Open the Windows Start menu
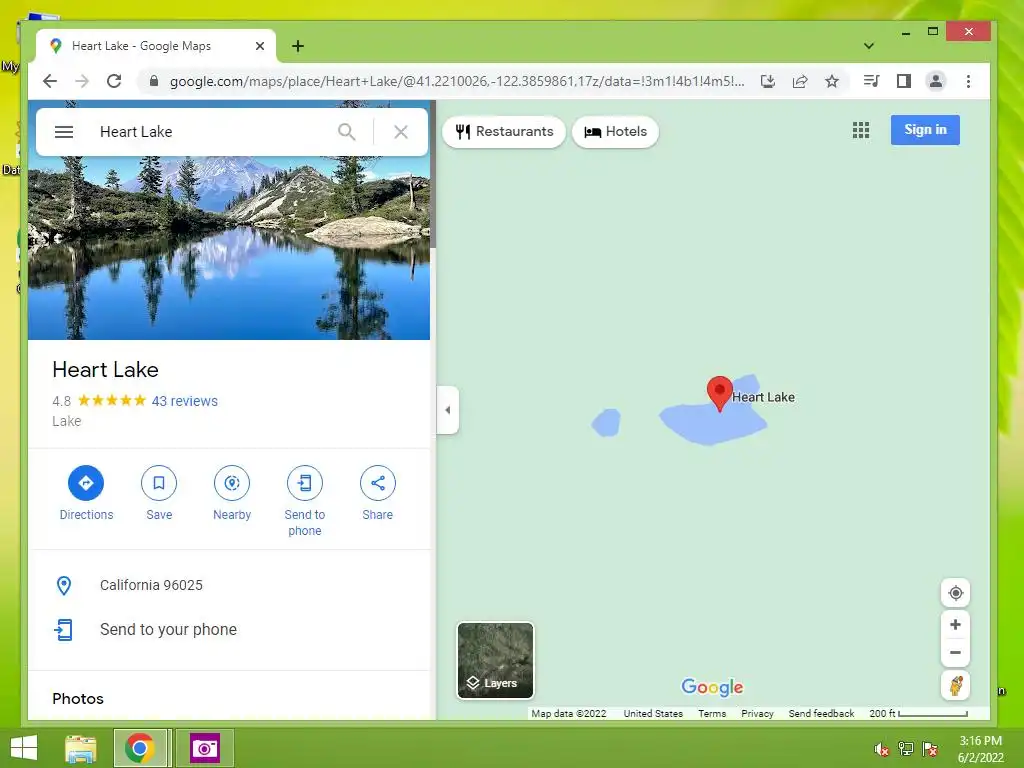The height and width of the screenshot is (768, 1024). (x=24, y=748)
